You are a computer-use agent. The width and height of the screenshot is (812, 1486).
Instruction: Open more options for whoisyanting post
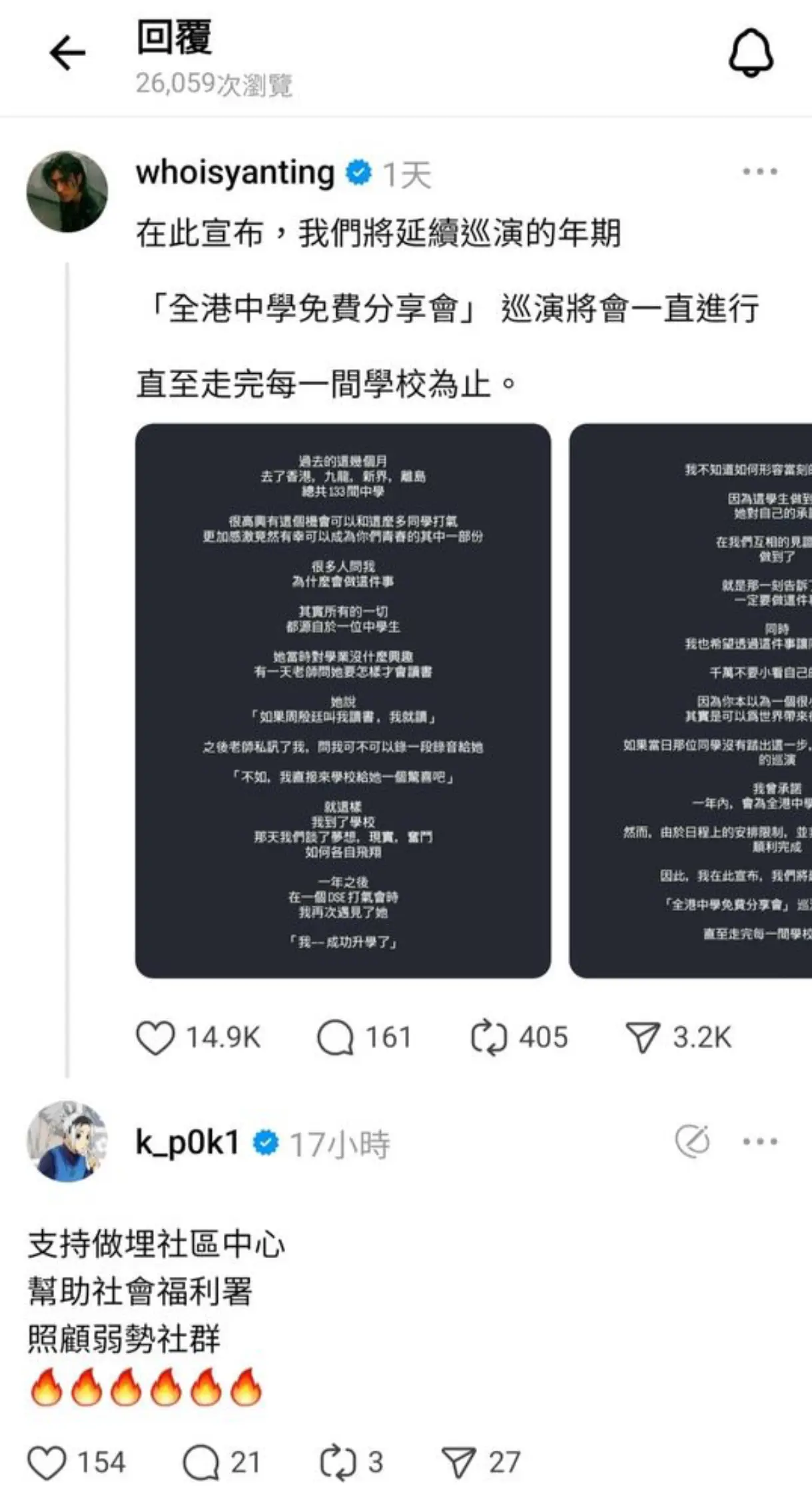pos(760,172)
